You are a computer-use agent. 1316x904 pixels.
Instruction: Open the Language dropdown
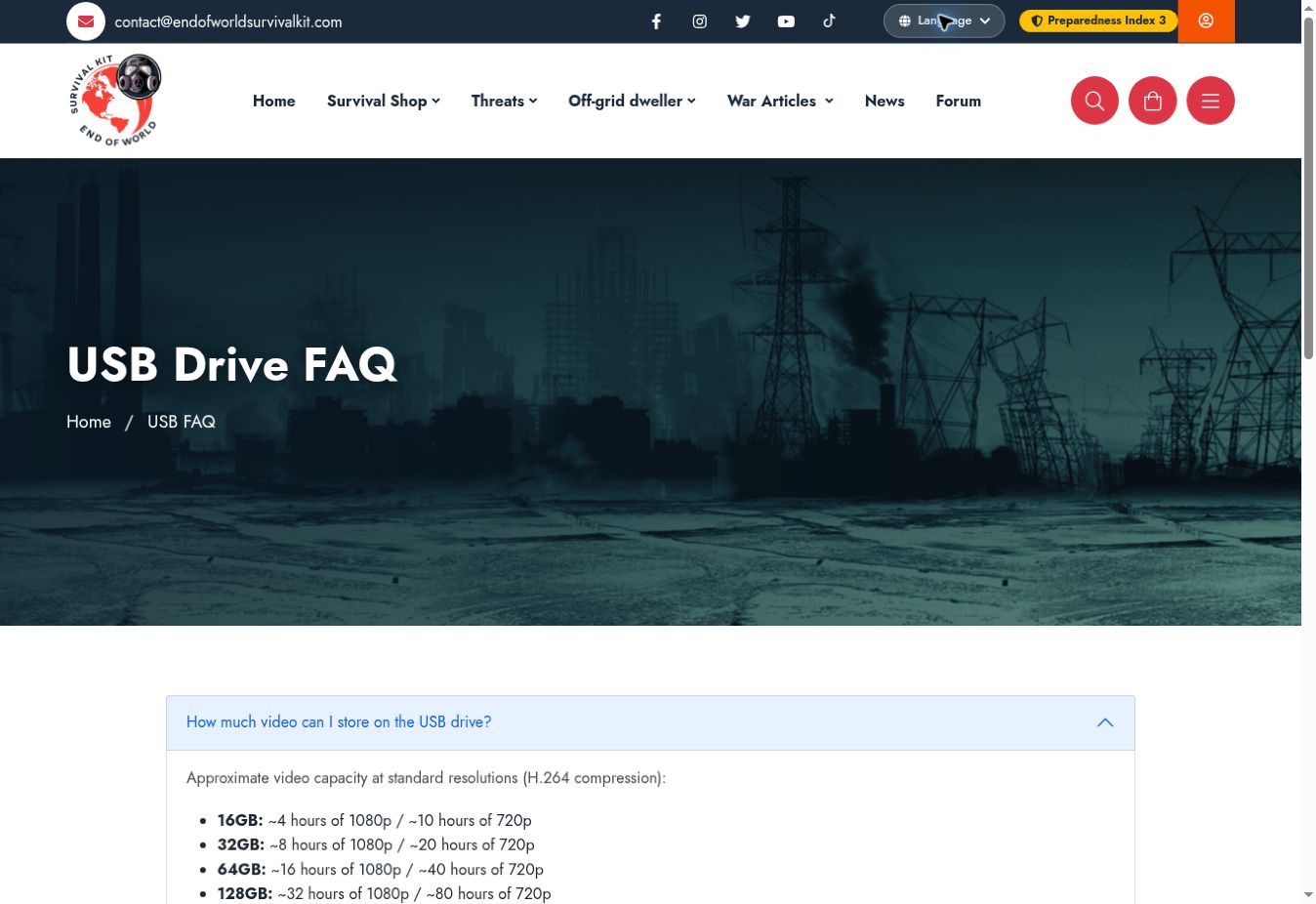[944, 21]
